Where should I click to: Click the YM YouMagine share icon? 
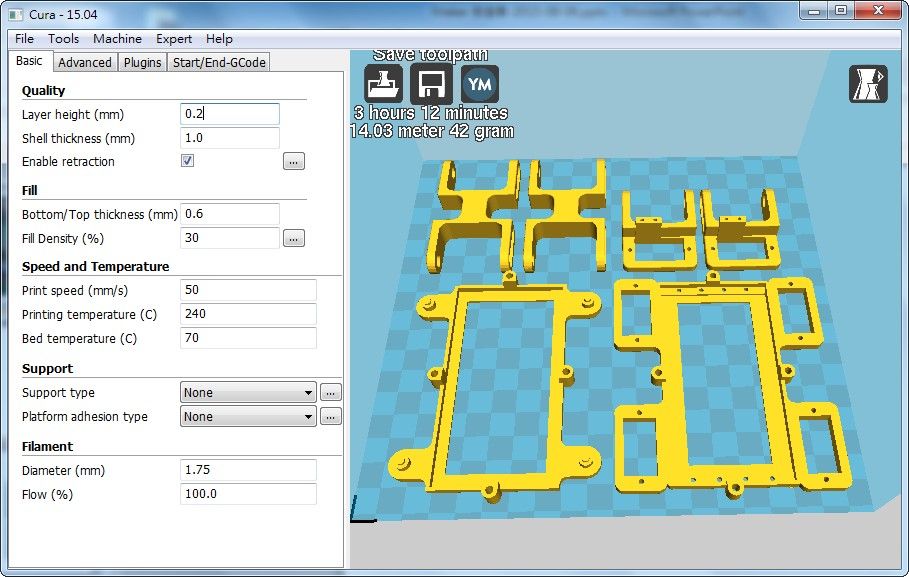[x=480, y=84]
